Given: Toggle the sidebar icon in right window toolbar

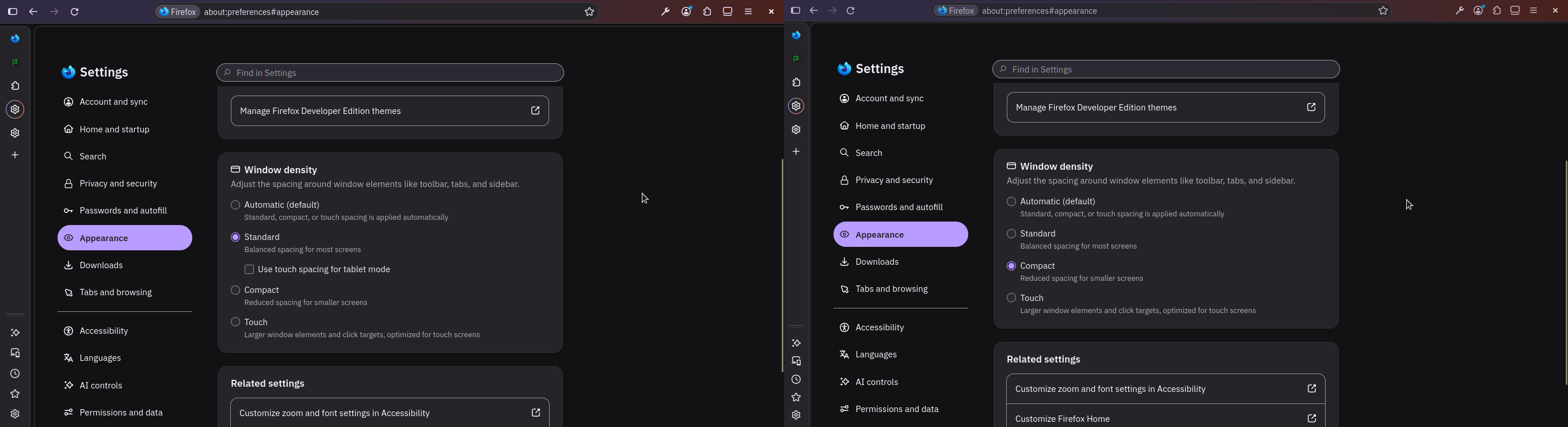Looking at the screenshot, I should 795,10.
